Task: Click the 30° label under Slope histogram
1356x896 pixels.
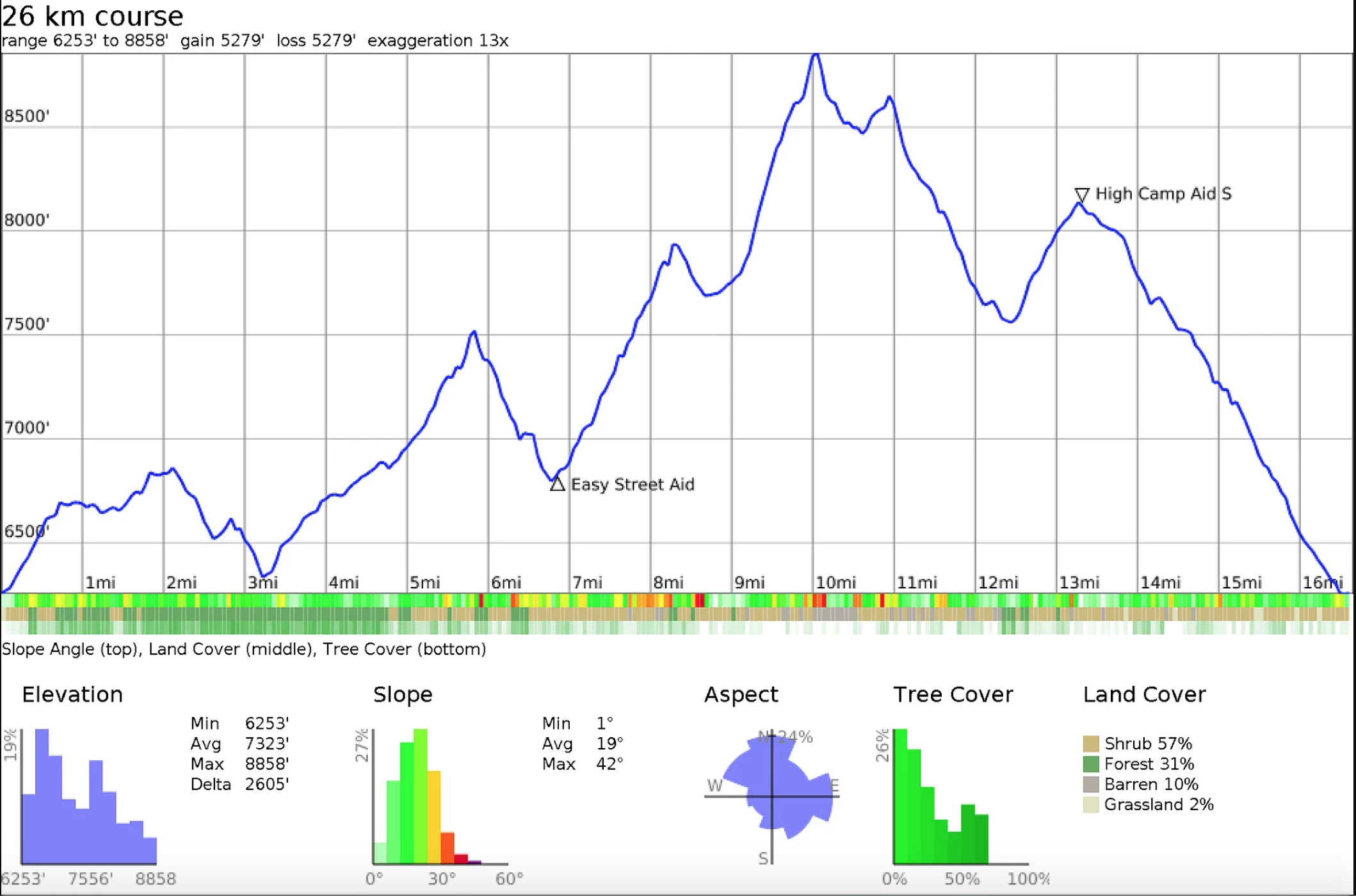Action: click(442, 879)
